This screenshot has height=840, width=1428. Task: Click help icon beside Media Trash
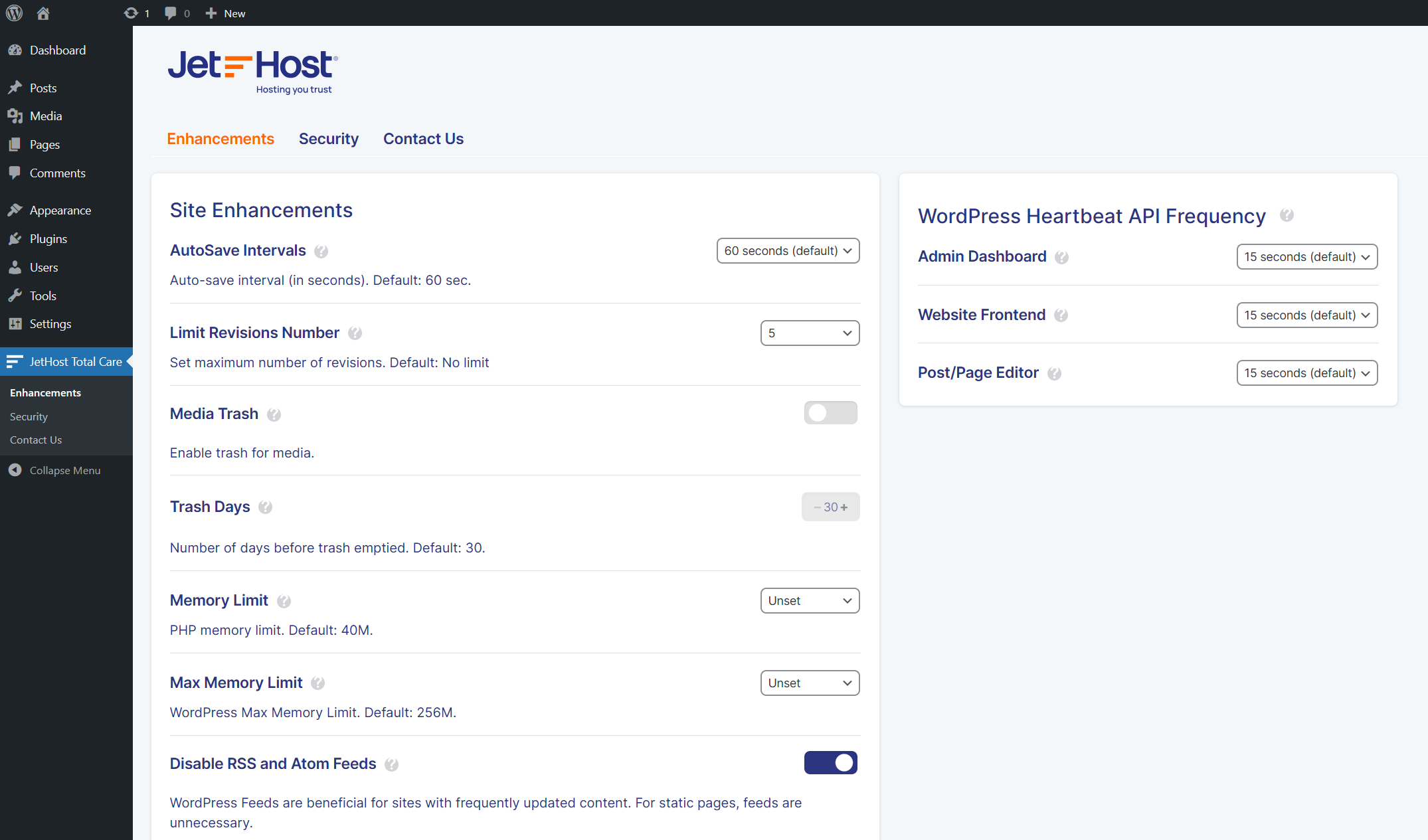click(274, 415)
